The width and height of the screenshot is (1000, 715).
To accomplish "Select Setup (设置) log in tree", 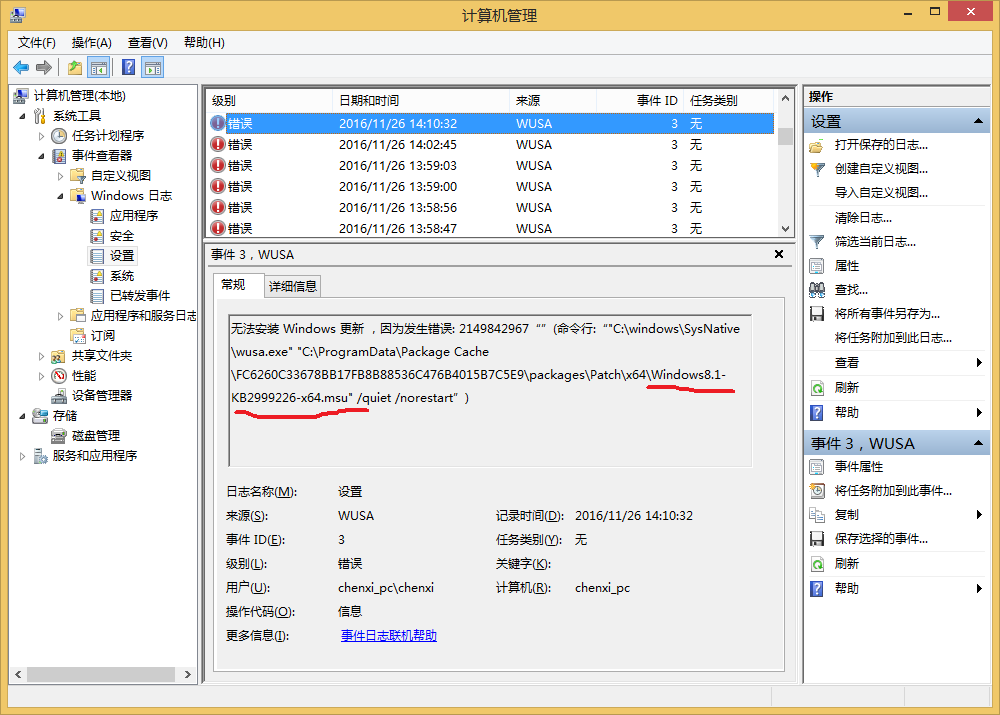I will pyautogui.click(x=121, y=256).
